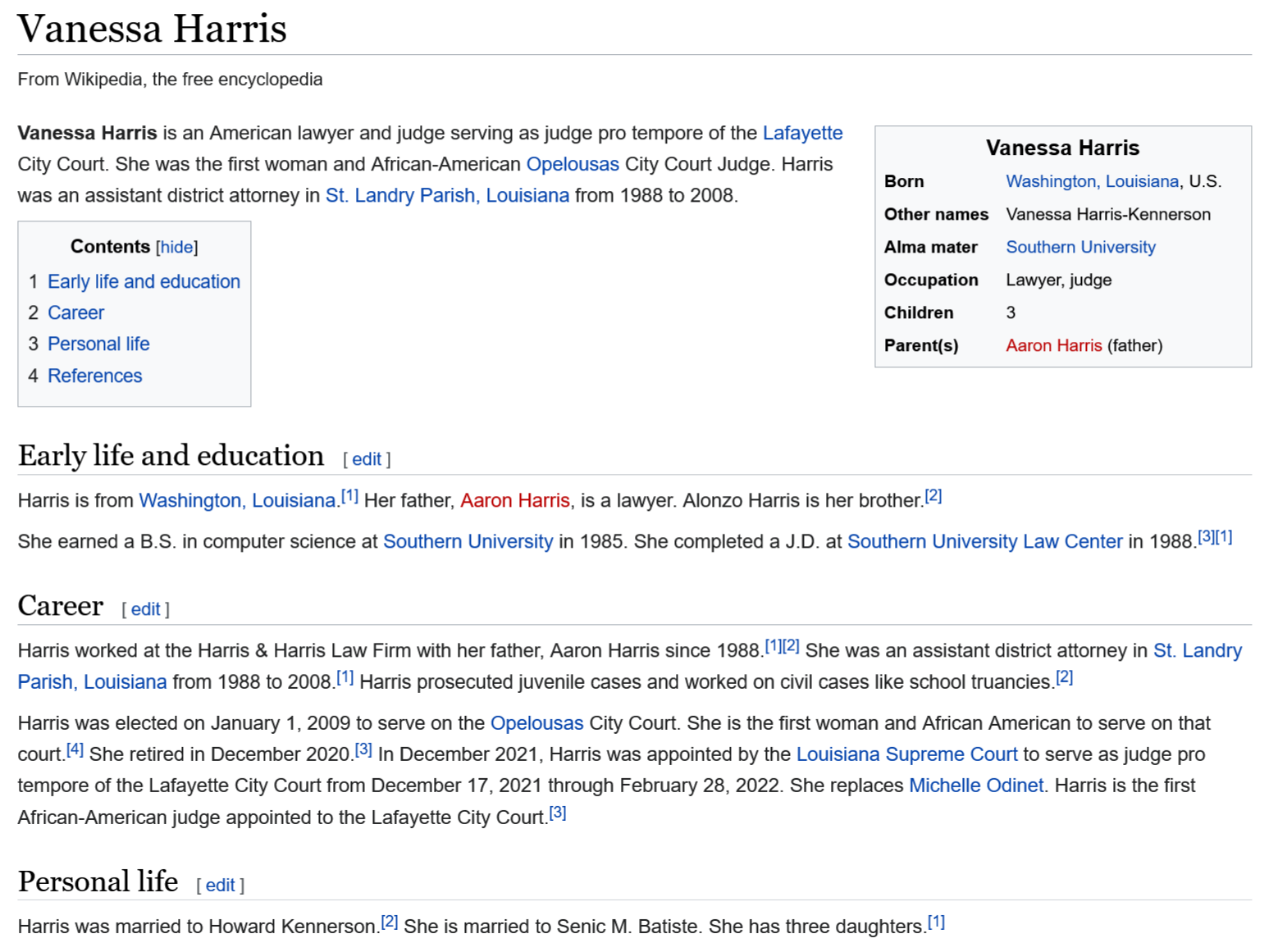
Task: Open Washington, Louisiana link in Early life paragraph
Action: [237, 500]
